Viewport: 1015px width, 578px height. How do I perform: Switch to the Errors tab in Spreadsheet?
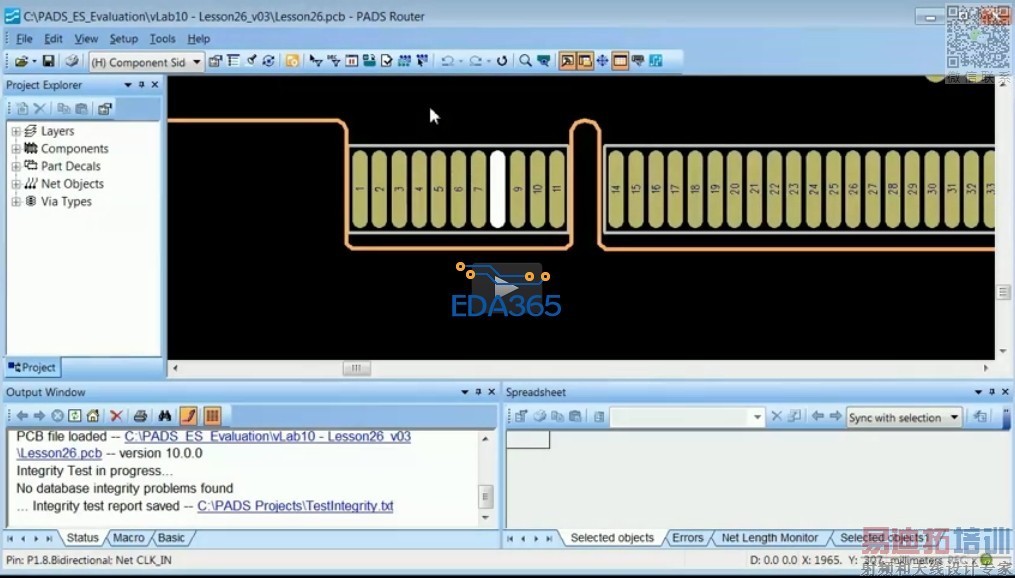(x=687, y=538)
